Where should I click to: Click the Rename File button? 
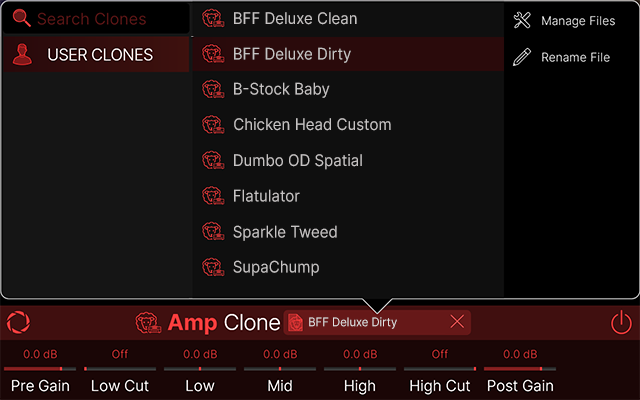[575, 57]
